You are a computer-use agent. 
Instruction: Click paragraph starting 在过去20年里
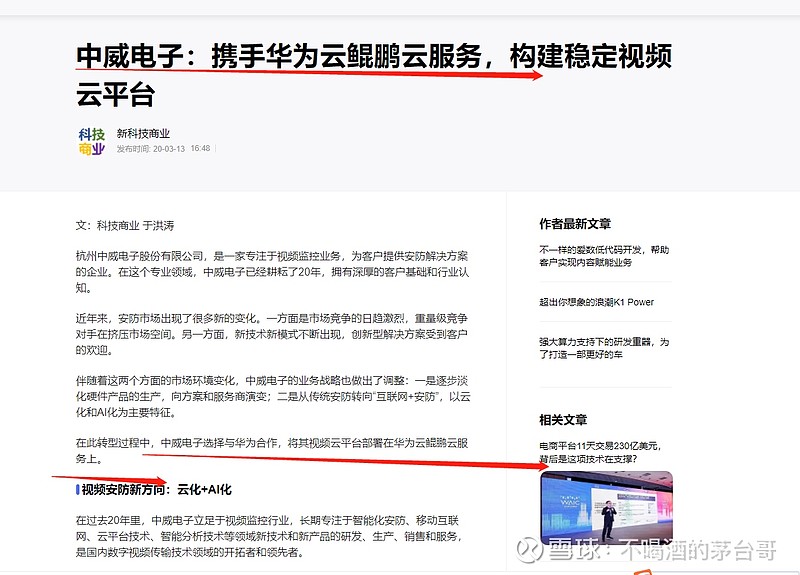click(269, 536)
